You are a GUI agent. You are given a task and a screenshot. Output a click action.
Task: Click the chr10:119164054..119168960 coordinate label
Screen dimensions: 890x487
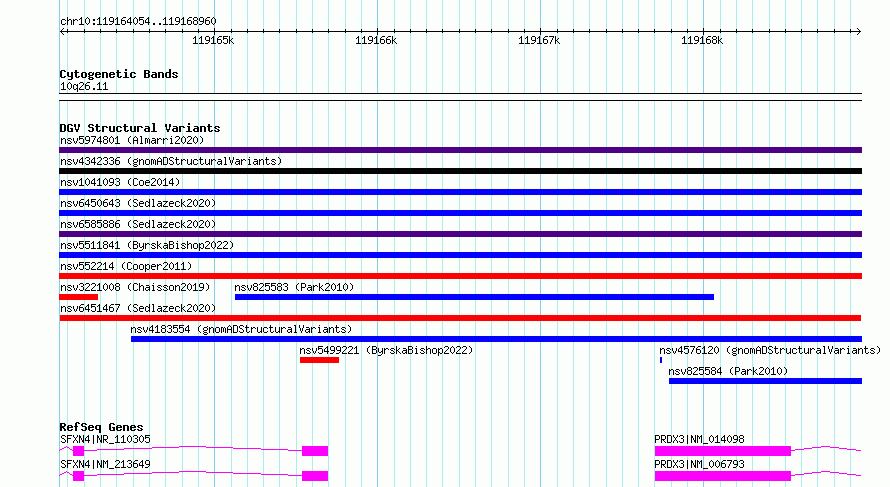[138, 21]
